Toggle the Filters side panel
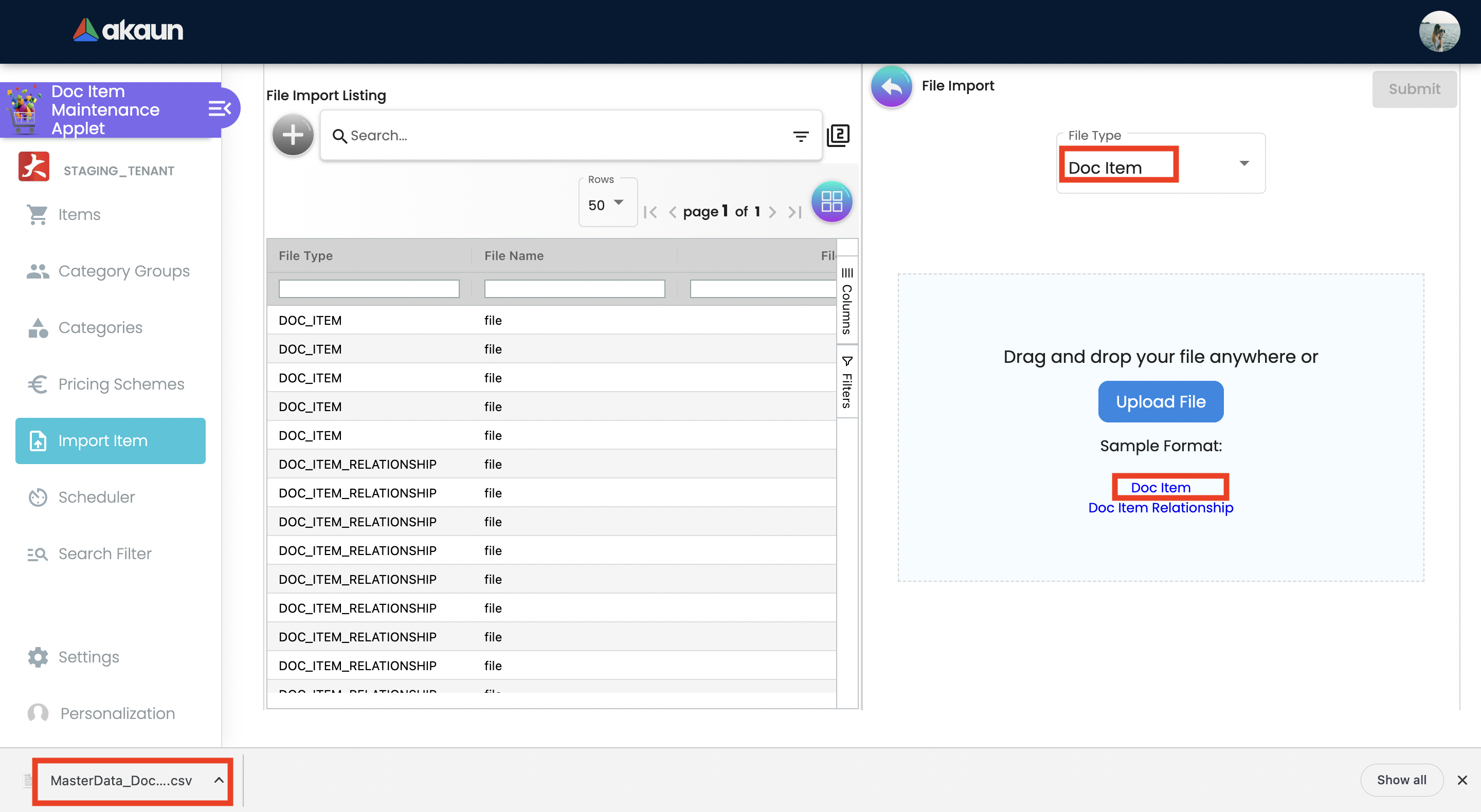The width and height of the screenshot is (1481, 812). [847, 382]
